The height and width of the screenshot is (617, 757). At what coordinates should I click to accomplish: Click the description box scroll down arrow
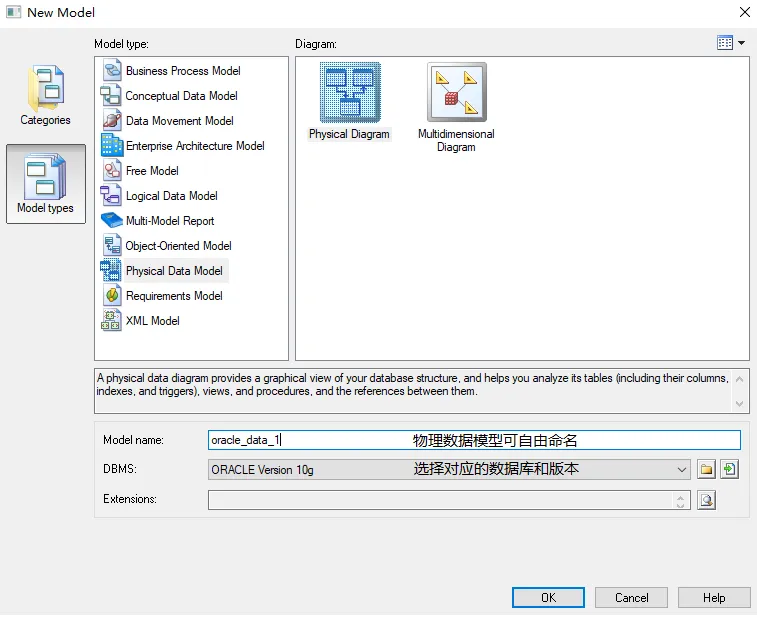pyautogui.click(x=740, y=404)
